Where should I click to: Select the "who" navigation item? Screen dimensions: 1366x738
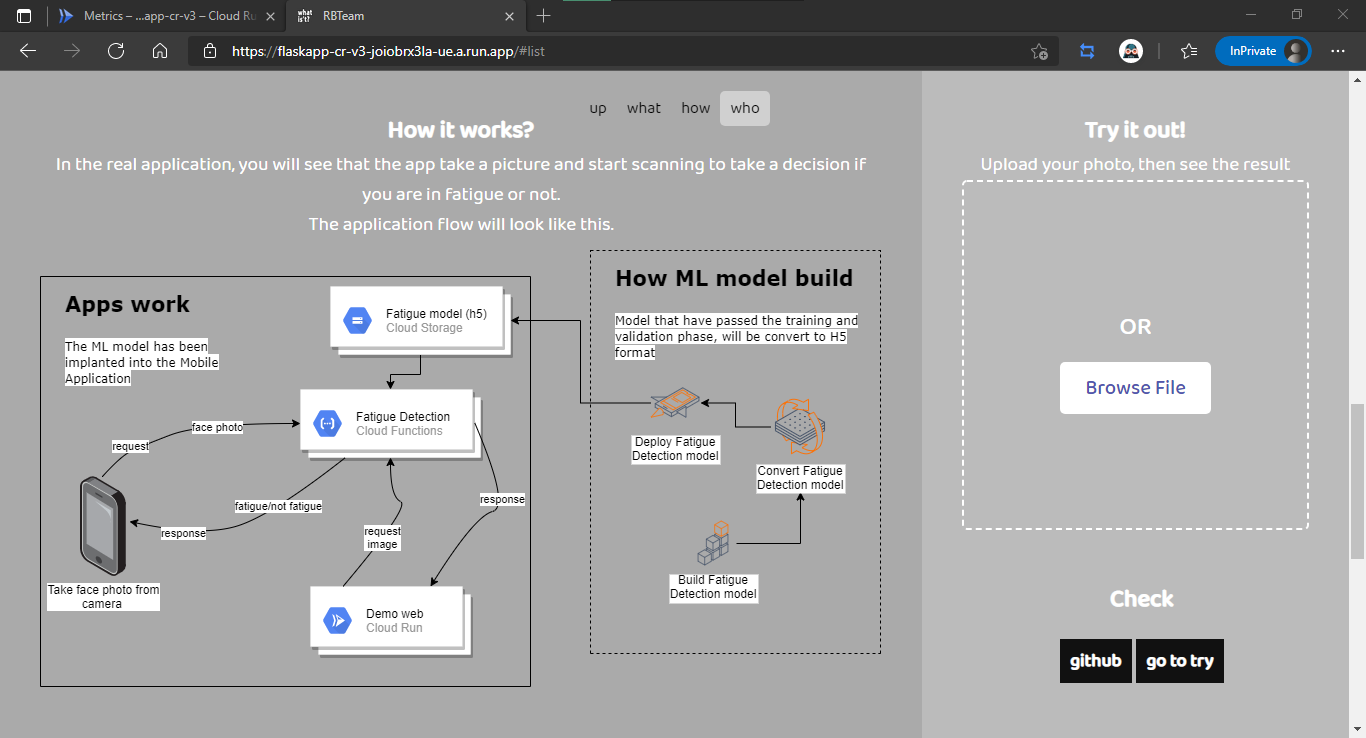click(x=745, y=108)
